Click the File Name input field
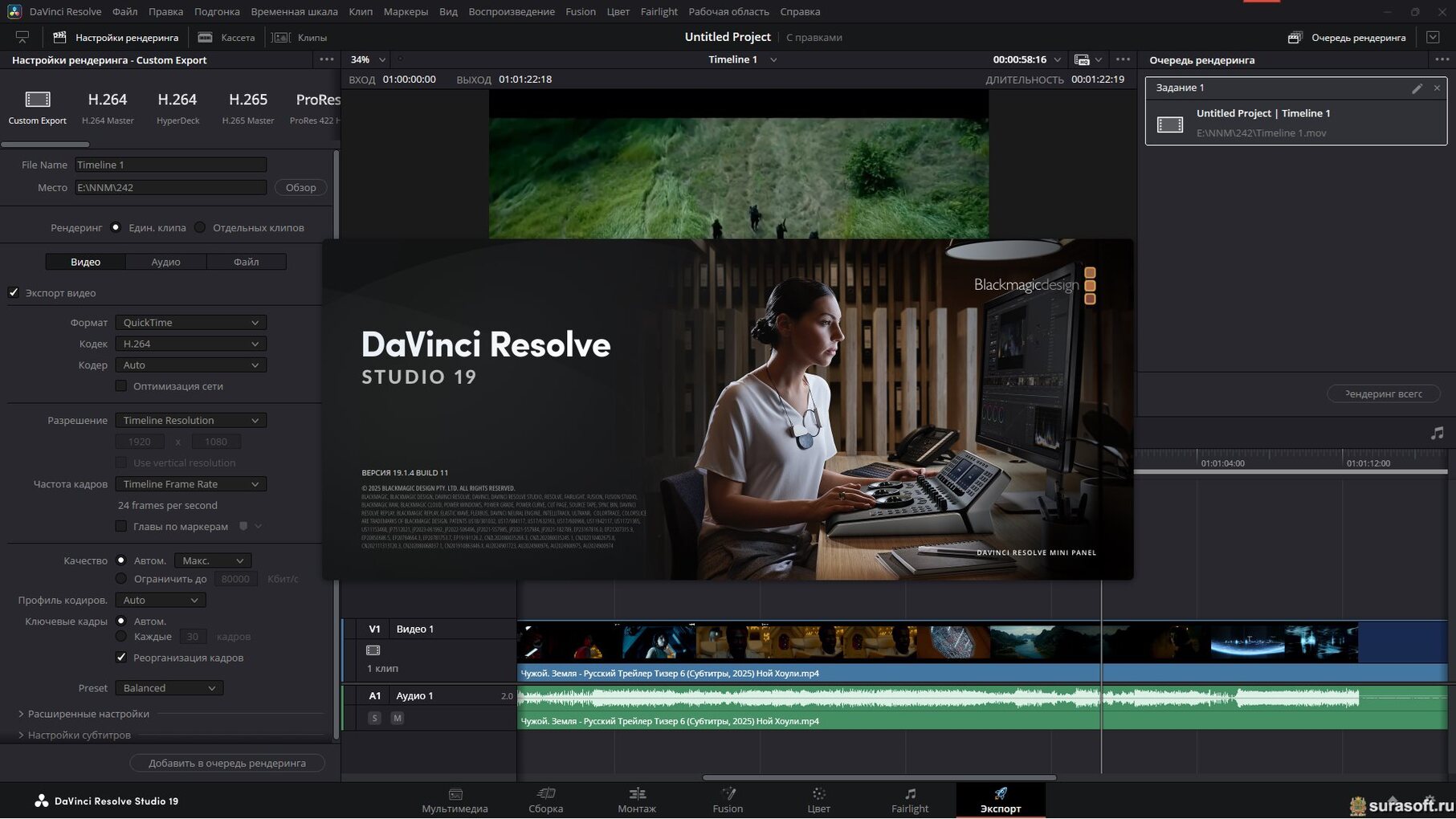 170,165
